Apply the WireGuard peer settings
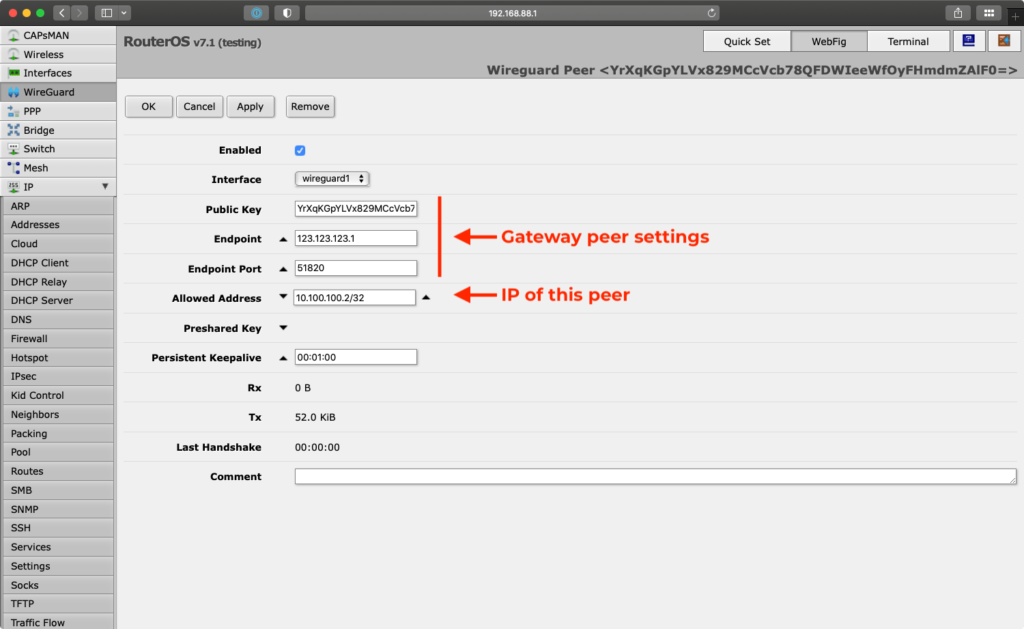 [x=250, y=106]
